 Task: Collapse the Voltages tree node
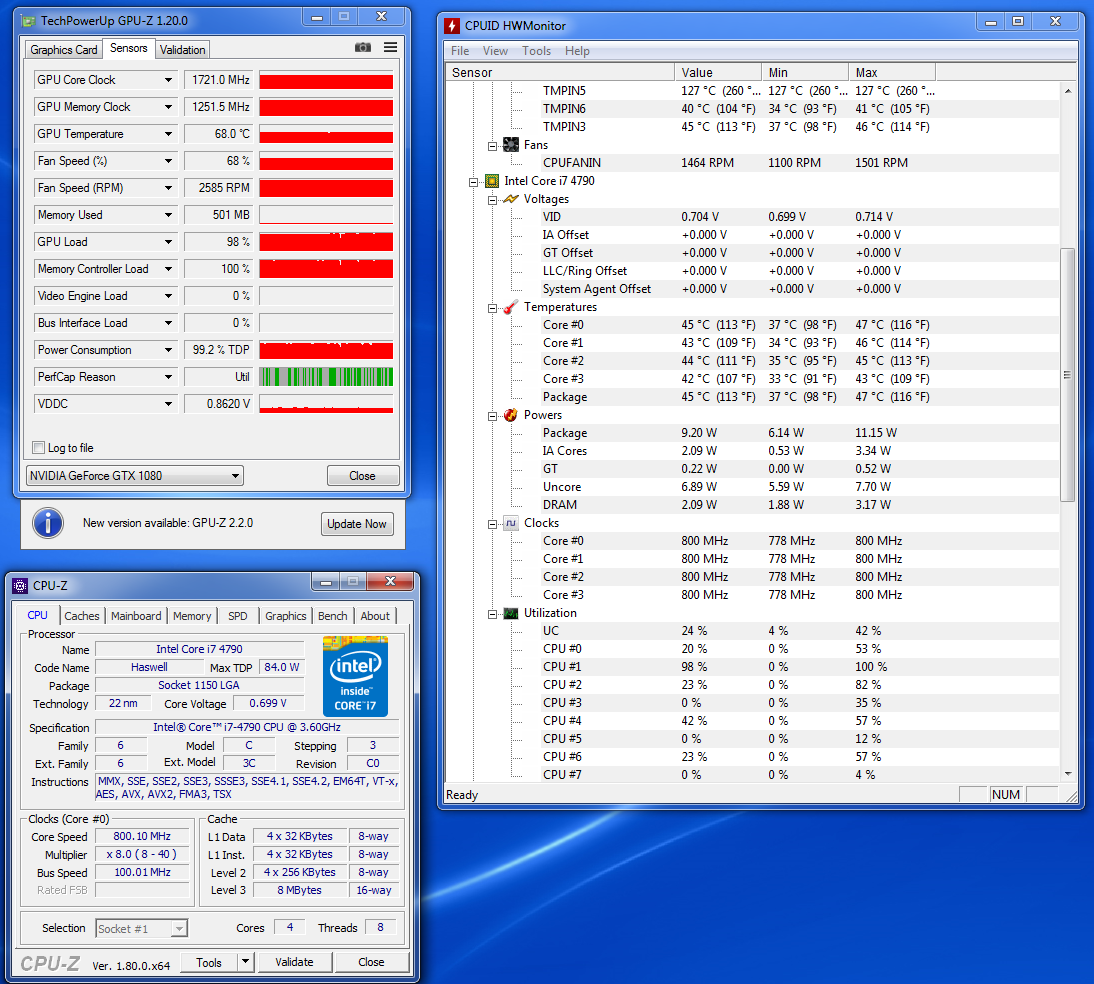493,200
